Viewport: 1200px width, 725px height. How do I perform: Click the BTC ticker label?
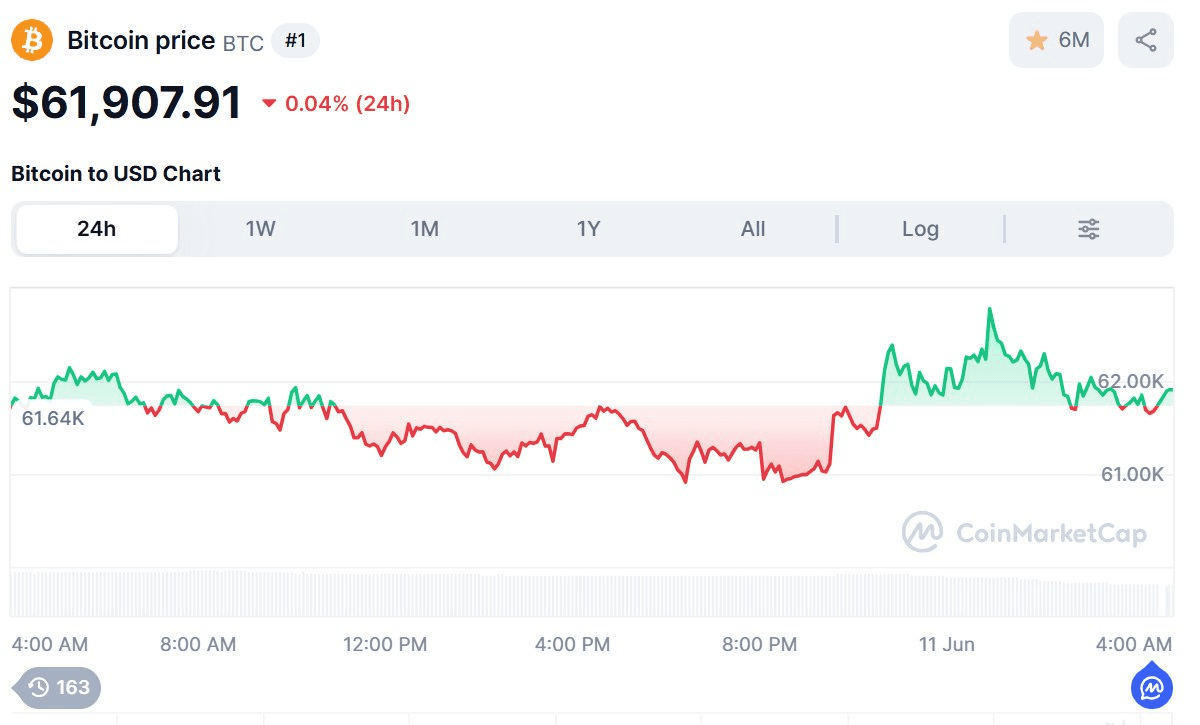tap(243, 43)
